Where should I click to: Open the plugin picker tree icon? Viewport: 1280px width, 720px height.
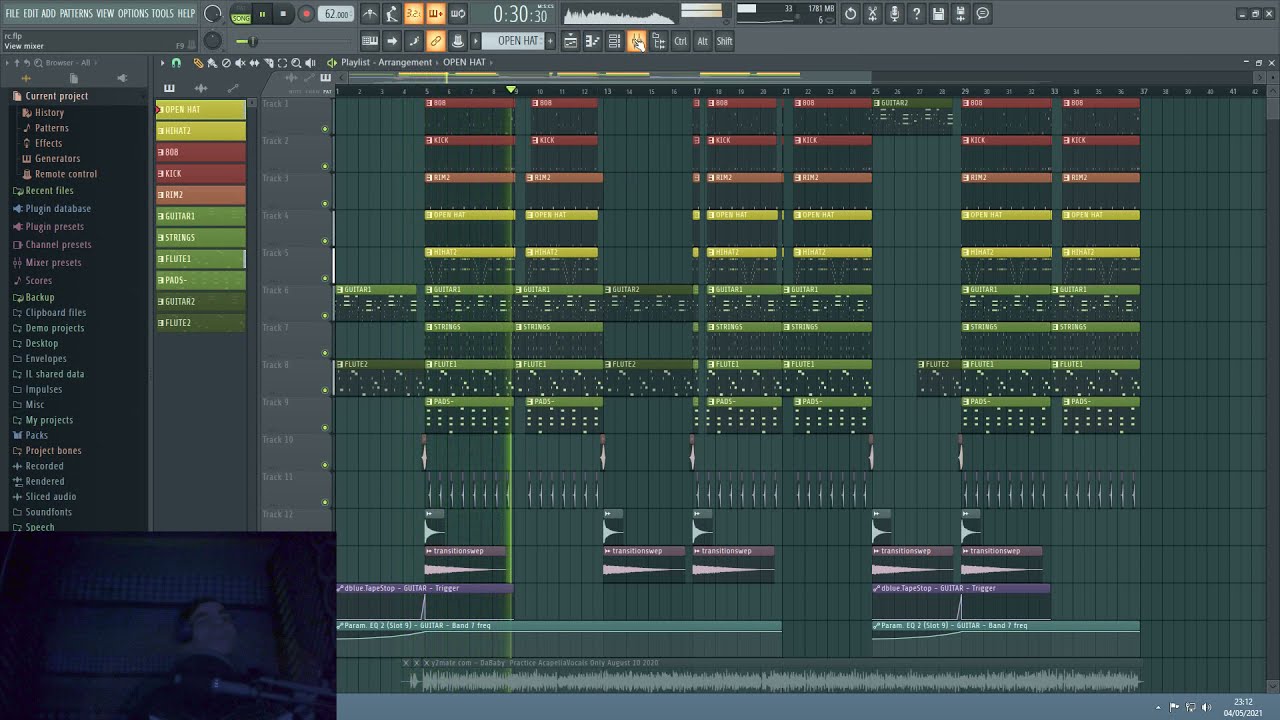pos(658,41)
